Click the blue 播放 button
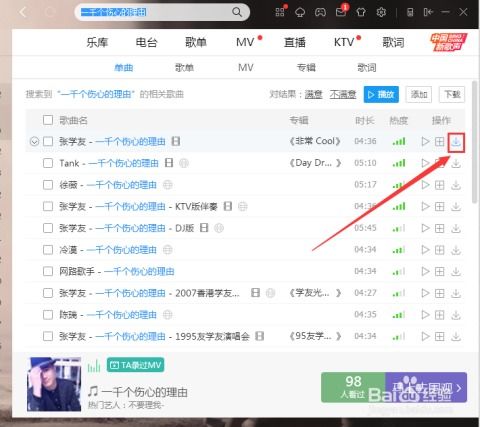 [381, 94]
